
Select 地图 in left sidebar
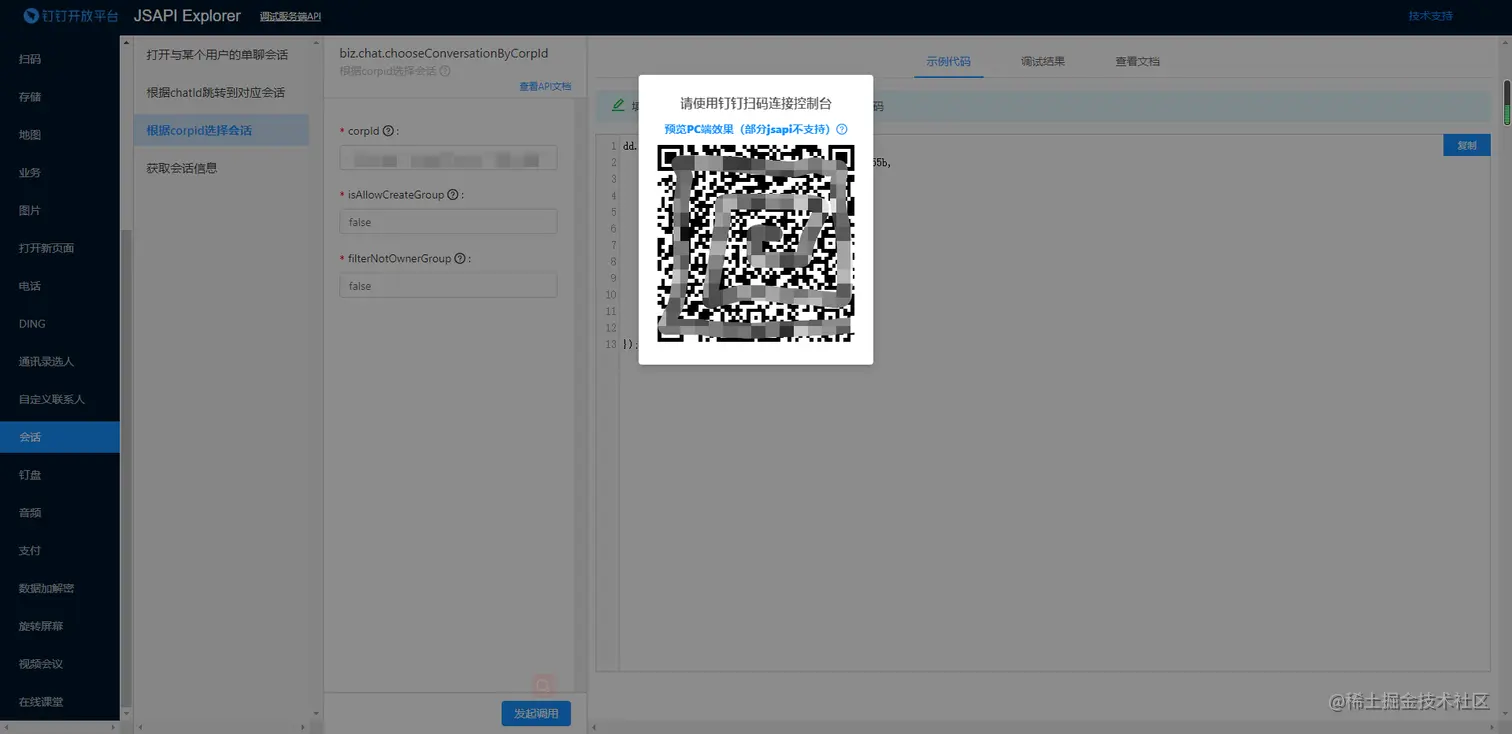(59, 135)
